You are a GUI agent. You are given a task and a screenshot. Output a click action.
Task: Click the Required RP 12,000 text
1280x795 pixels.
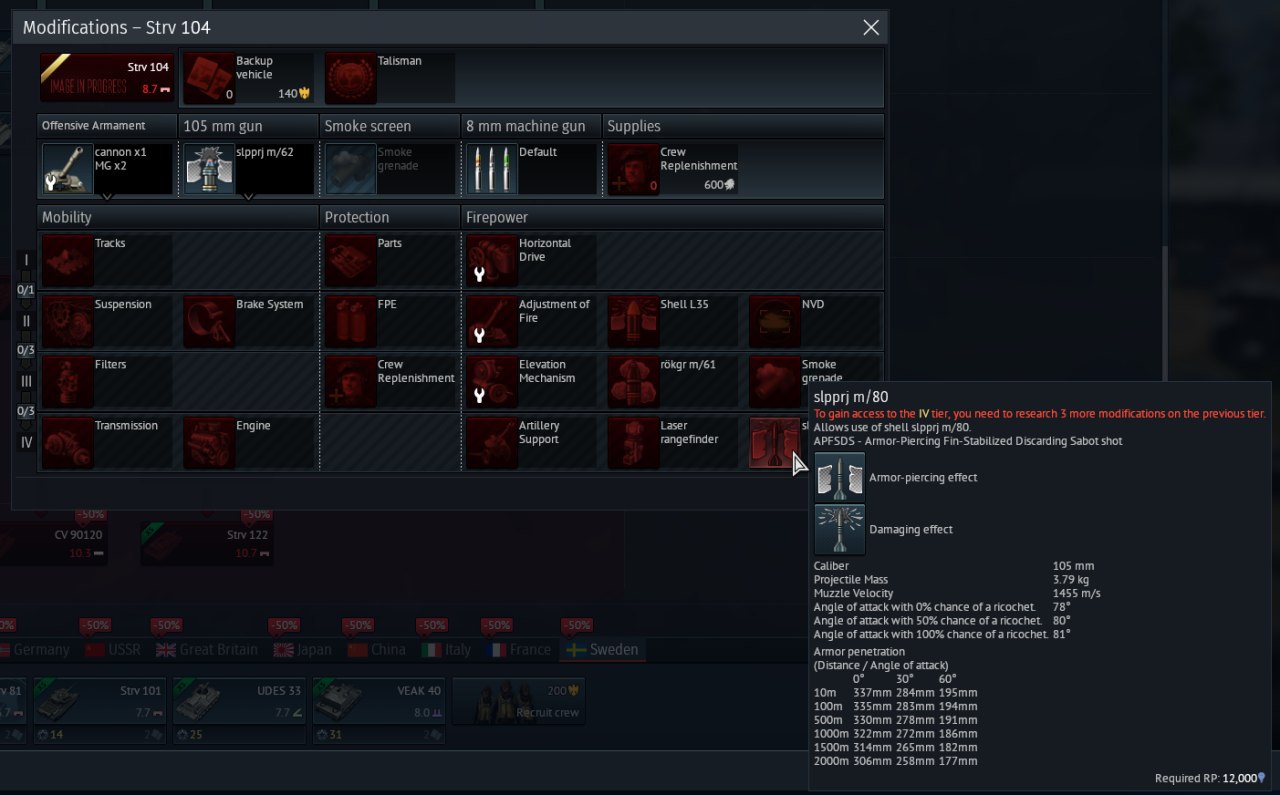(1210, 778)
